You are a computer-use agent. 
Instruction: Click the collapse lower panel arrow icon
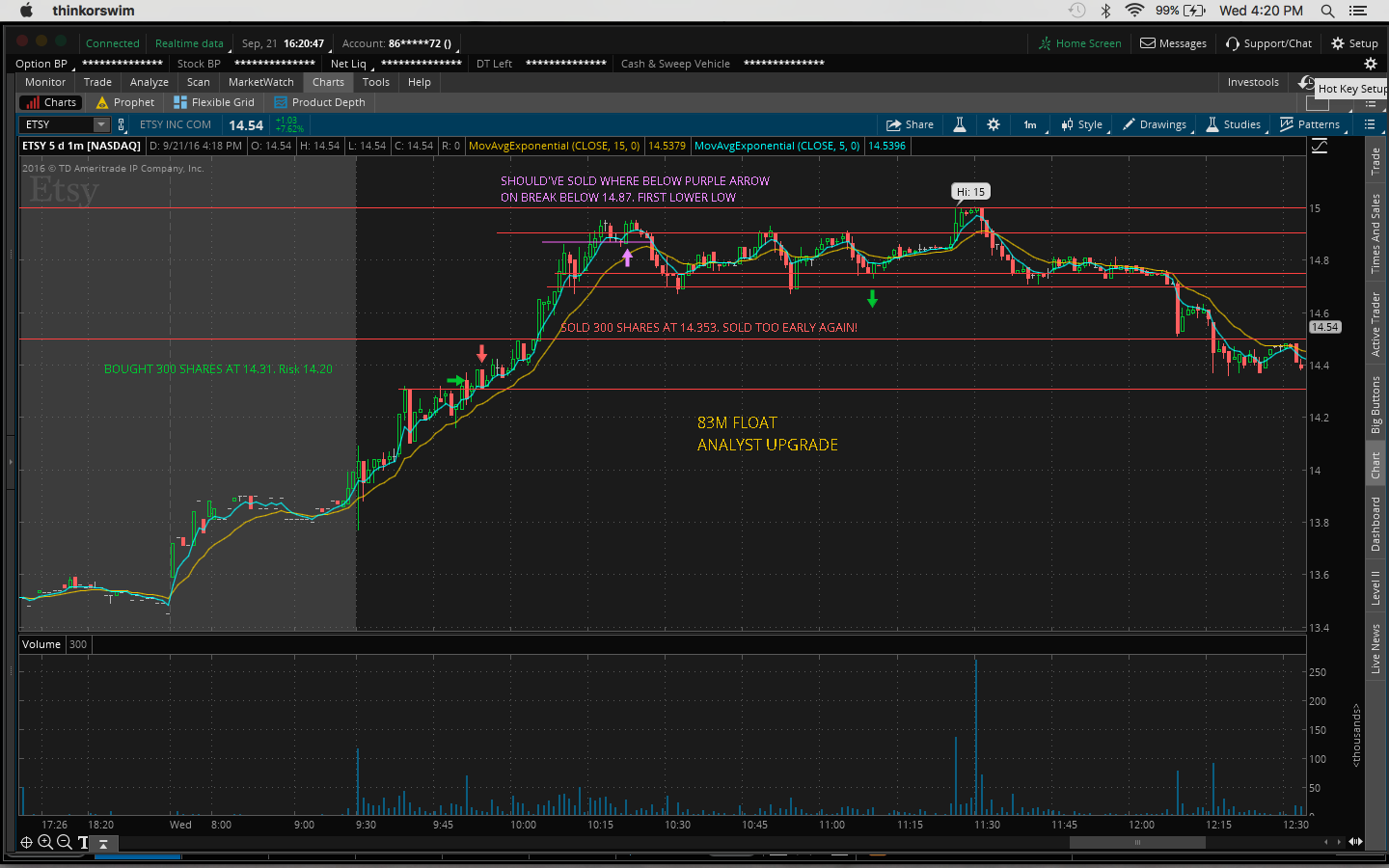click(x=103, y=843)
